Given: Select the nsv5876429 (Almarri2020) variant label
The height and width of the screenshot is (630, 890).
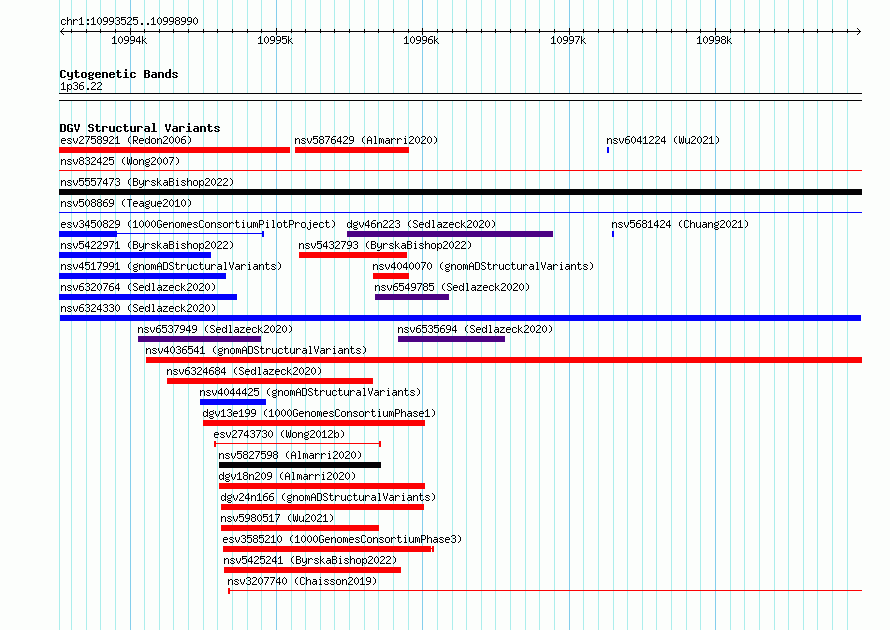Looking at the screenshot, I should click(x=366, y=140).
